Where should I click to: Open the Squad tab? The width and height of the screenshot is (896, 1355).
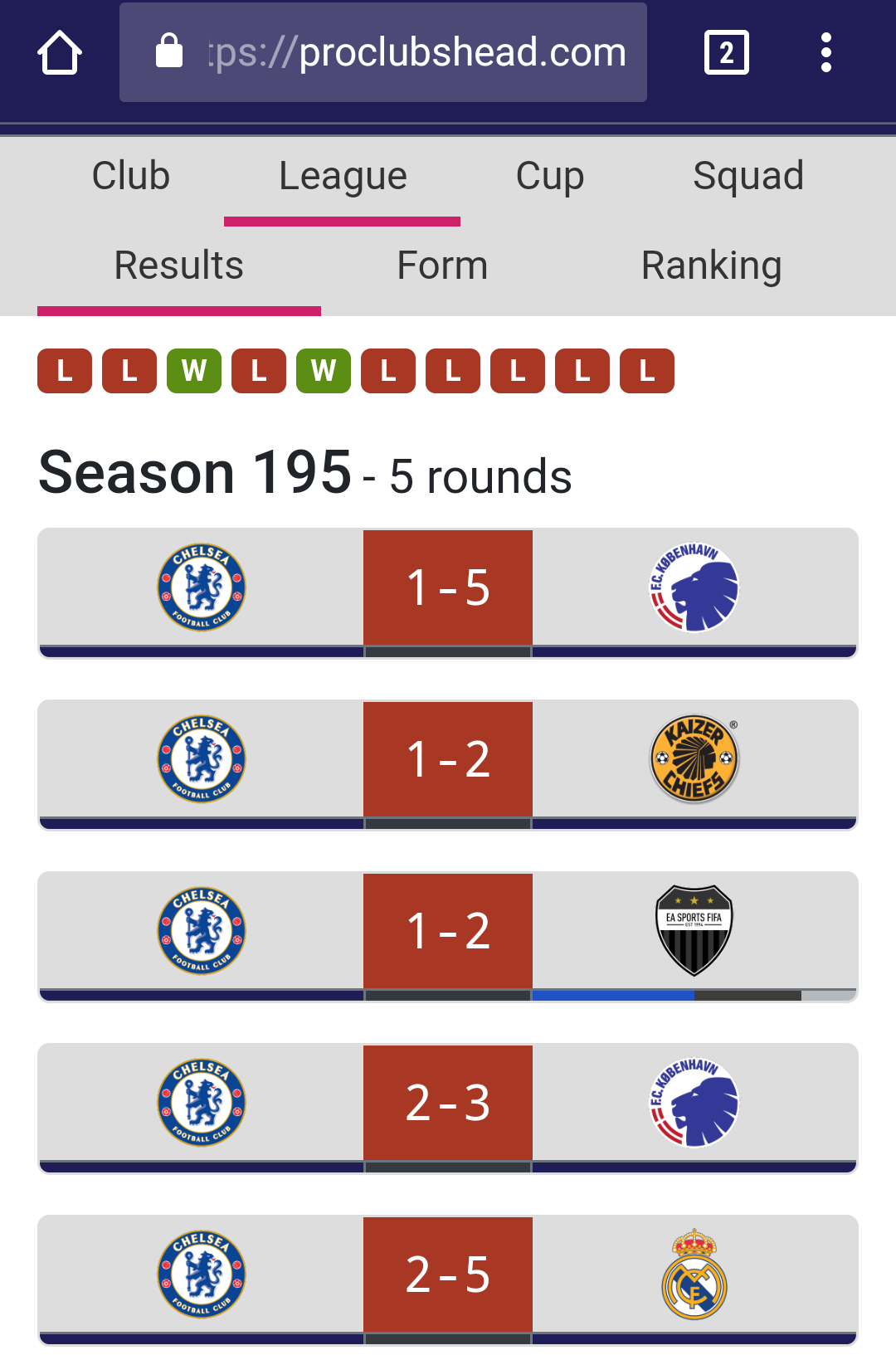(748, 176)
